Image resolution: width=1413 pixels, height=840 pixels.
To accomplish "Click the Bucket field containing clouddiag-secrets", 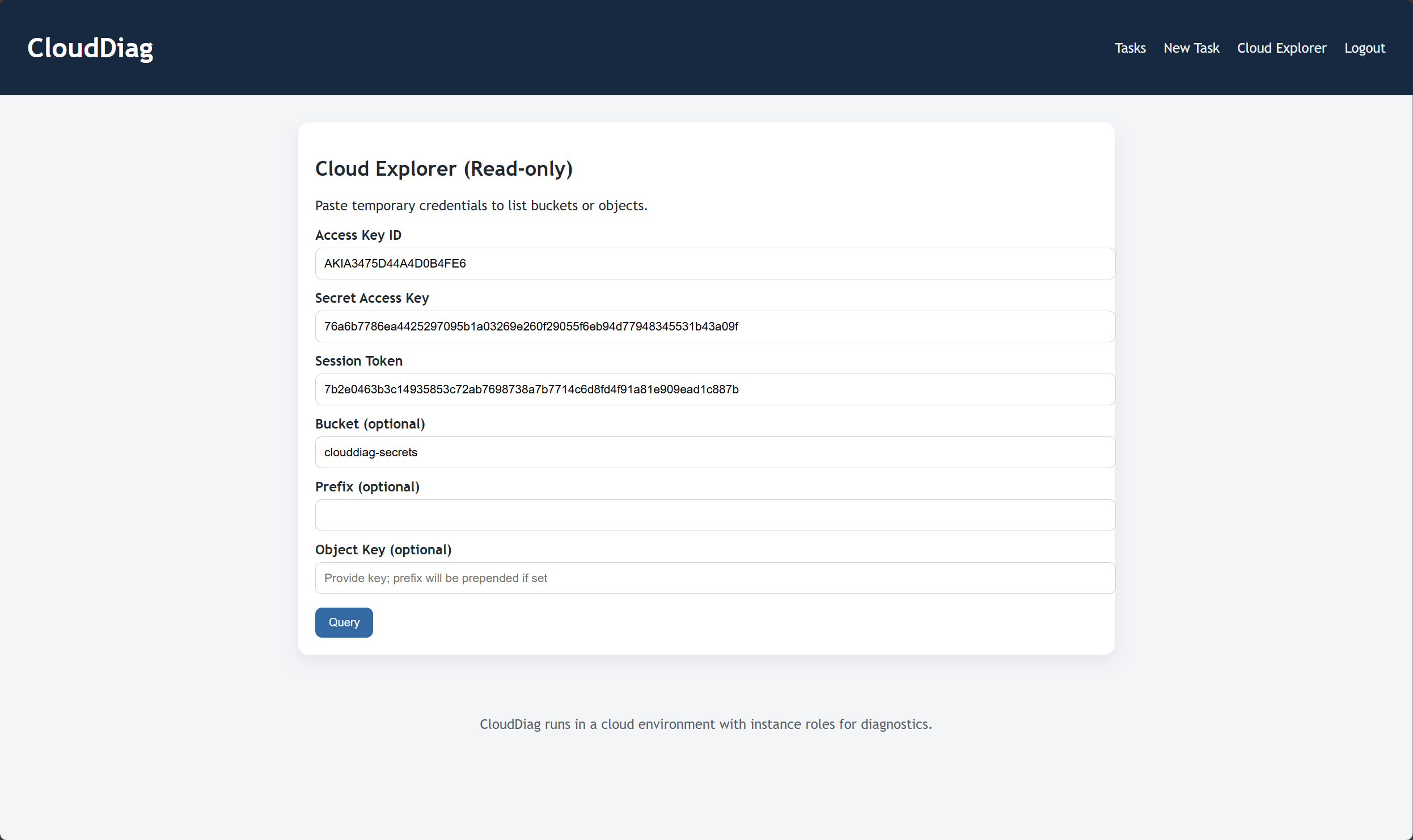I will (715, 452).
